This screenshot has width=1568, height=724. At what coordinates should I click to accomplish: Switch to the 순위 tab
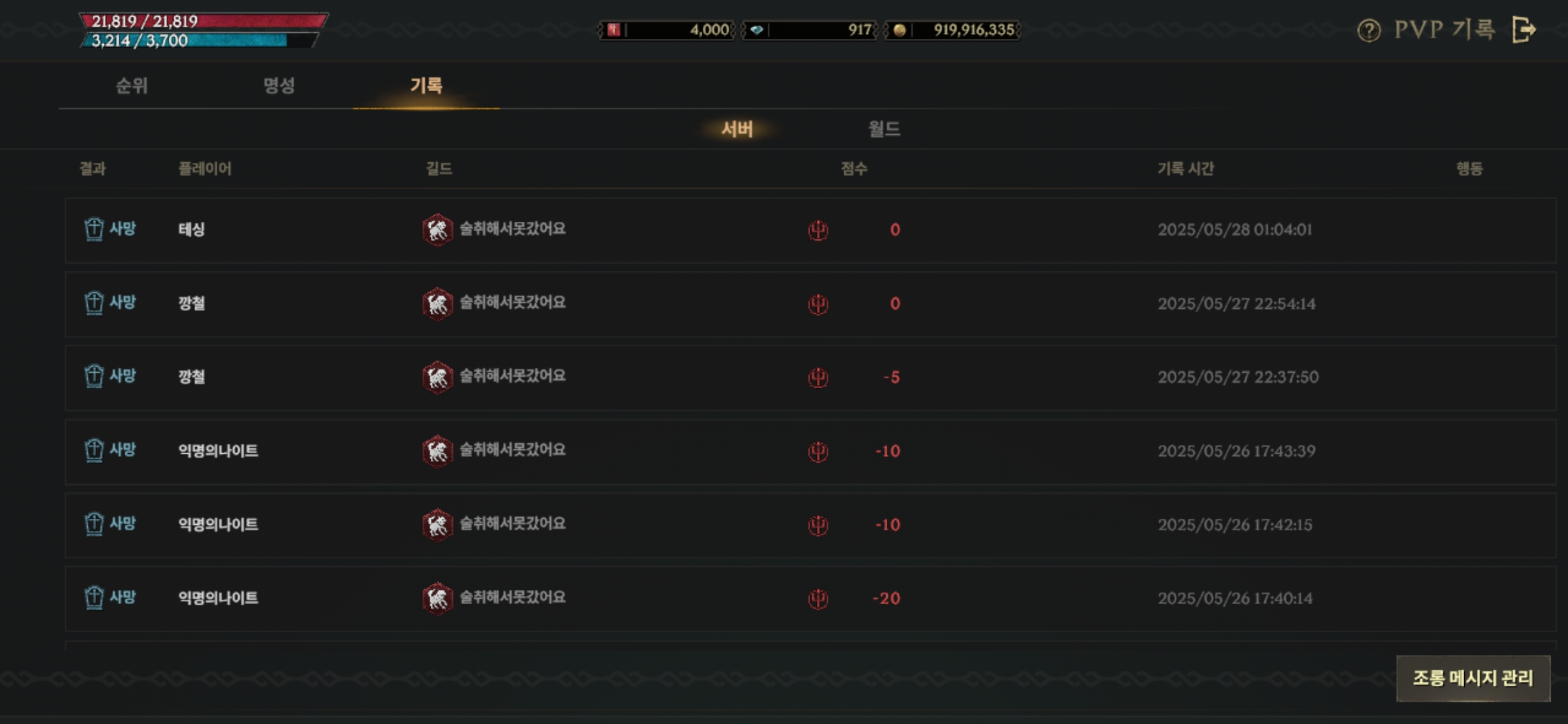coord(132,86)
